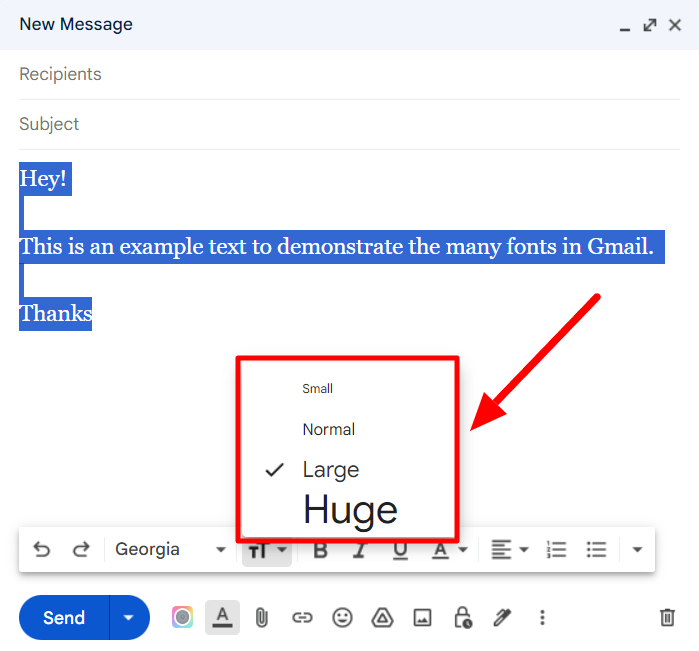The height and width of the screenshot is (651, 699).
Task: Close the New Message window
Action: [675, 25]
